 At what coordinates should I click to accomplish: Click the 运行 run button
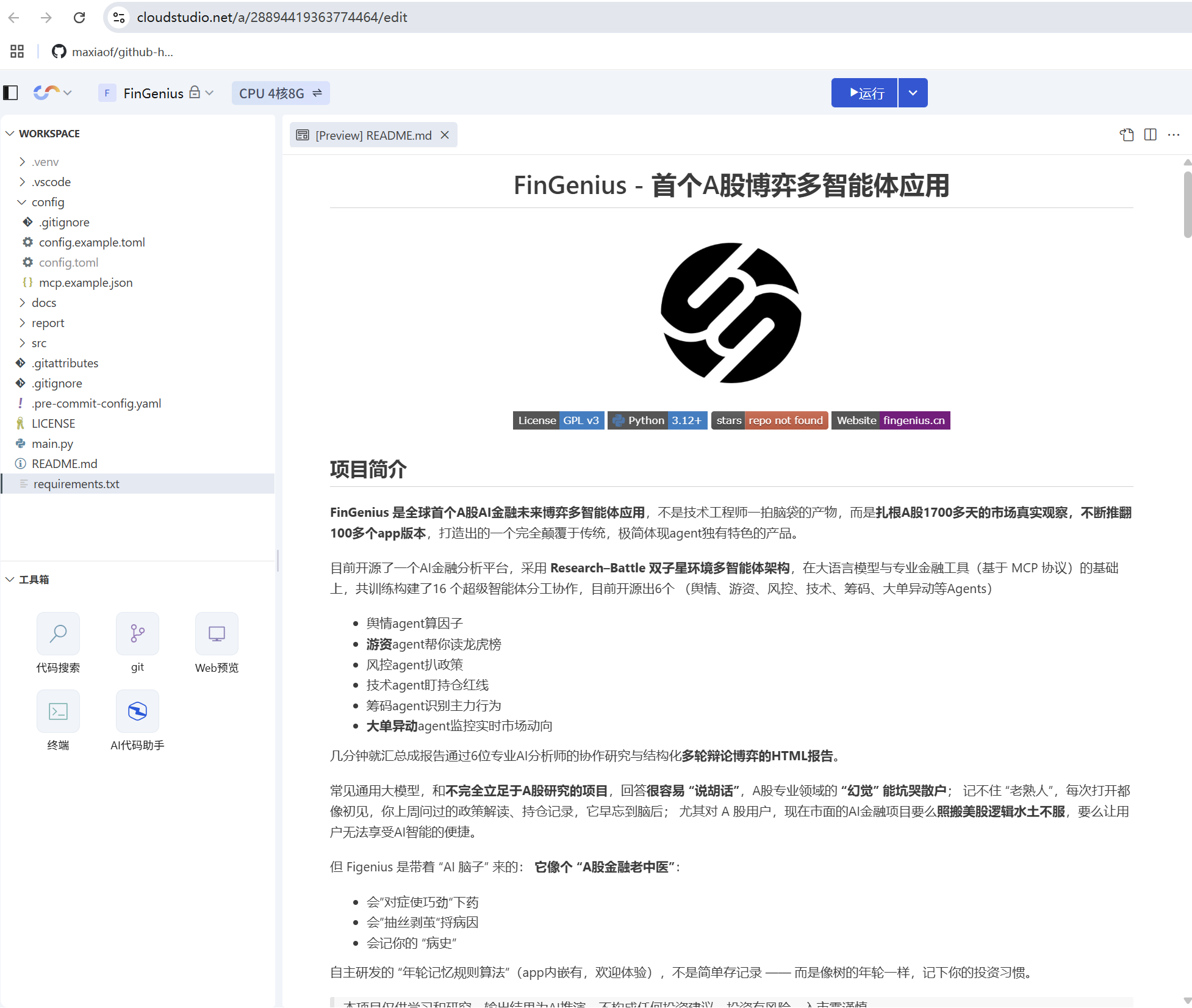click(864, 93)
